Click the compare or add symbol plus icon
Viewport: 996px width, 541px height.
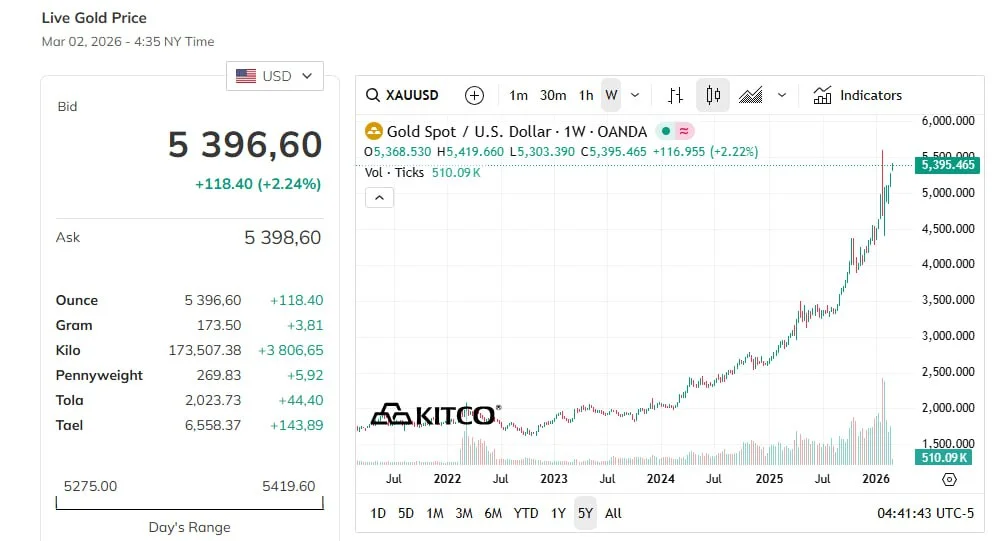(474, 96)
